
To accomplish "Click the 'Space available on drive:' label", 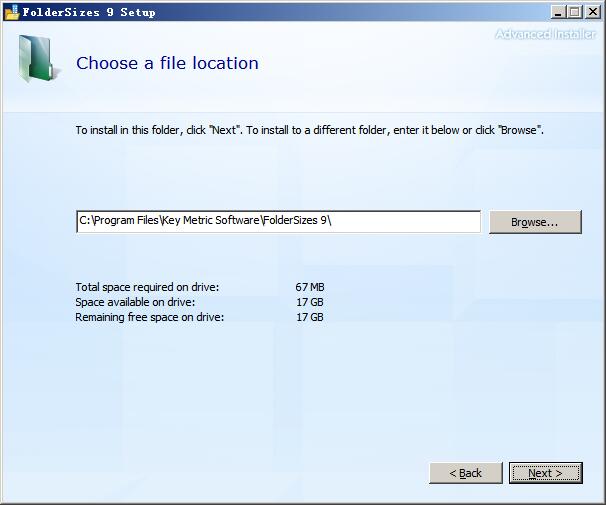I will (135, 302).
